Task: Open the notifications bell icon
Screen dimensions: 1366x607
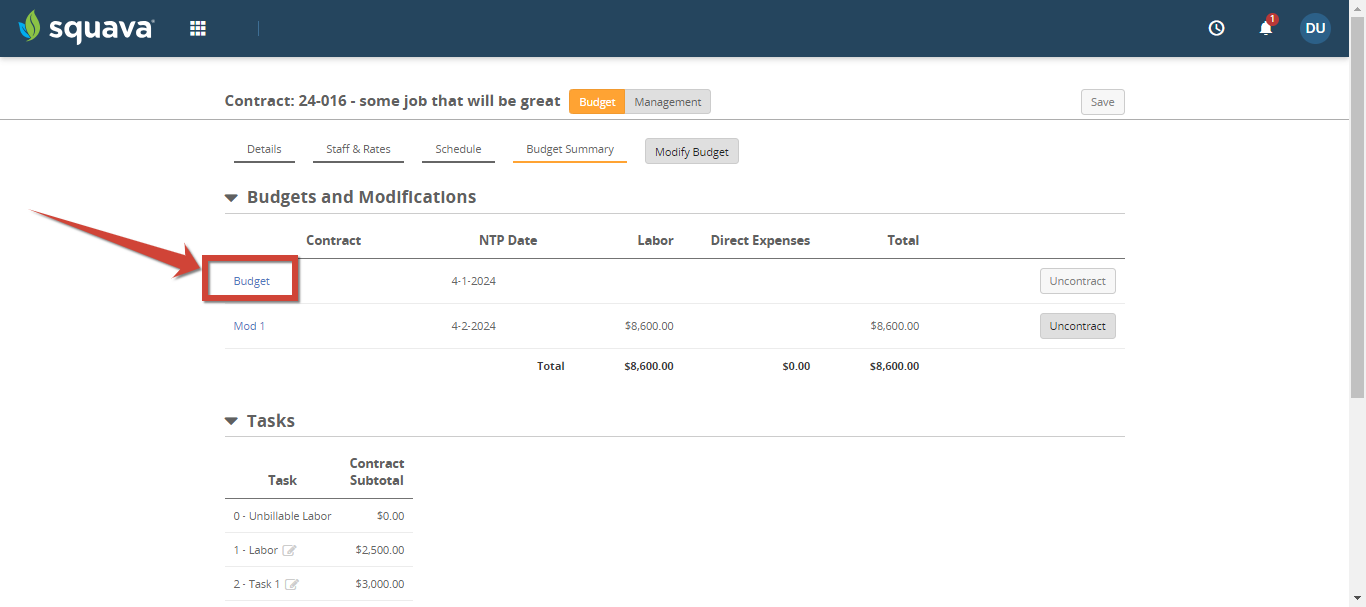Action: click(x=1266, y=28)
